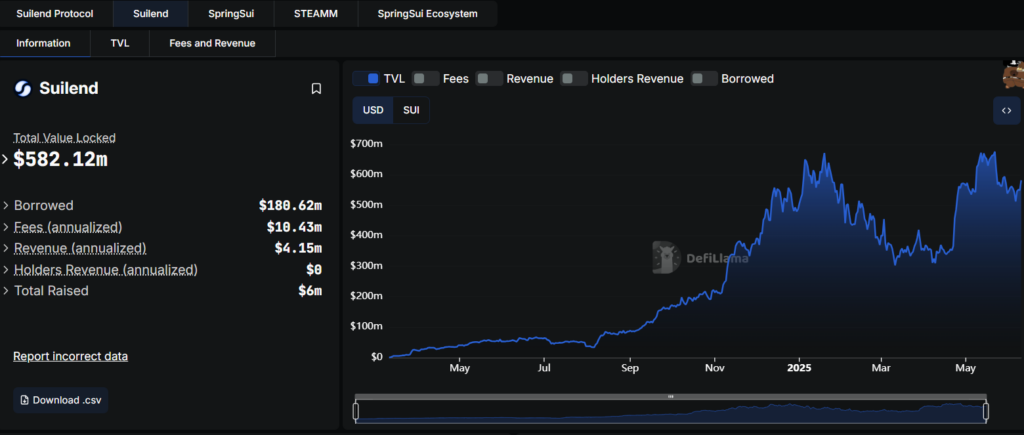Click the 2025 x-axis label
The height and width of the screenshot is (435, 1024).
799,368
